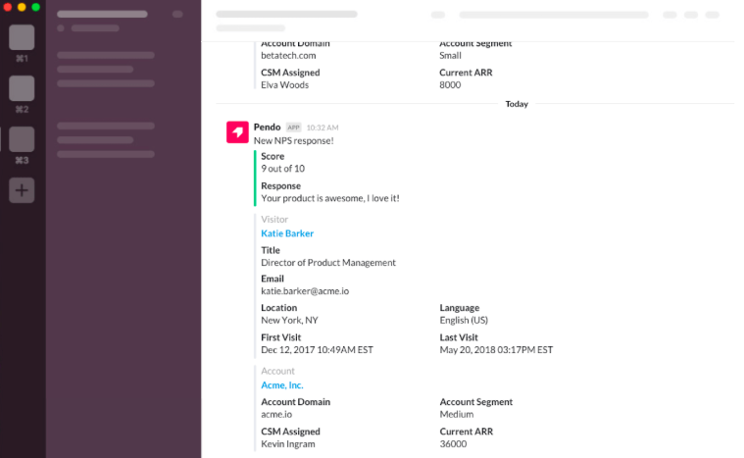Select the 'New York, NY' location value
Image resolution: width=744 pixels, height=458 pixels.
(289, 320)
